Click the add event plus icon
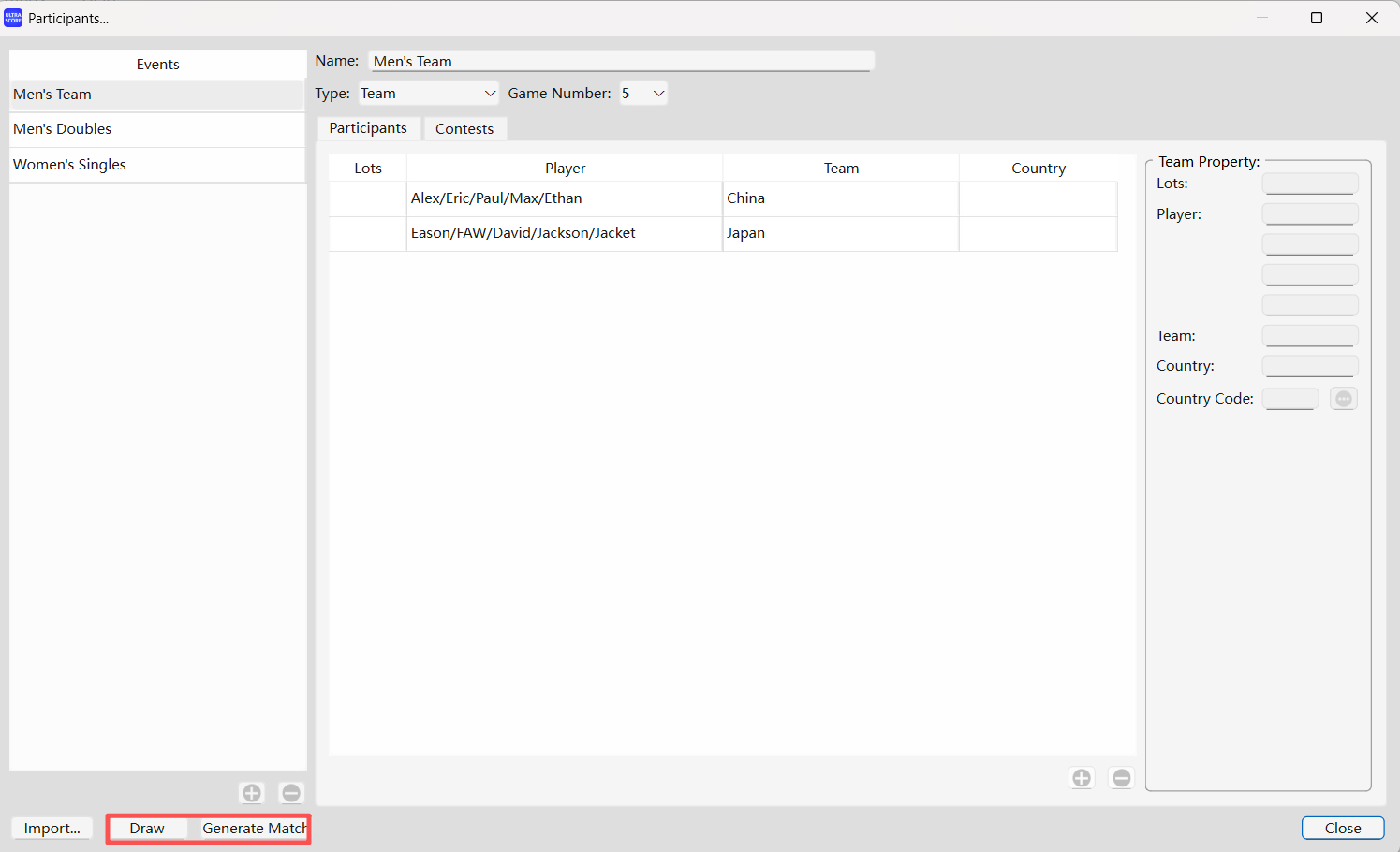This screenshot has height=852, width=1400. point(251,792)
